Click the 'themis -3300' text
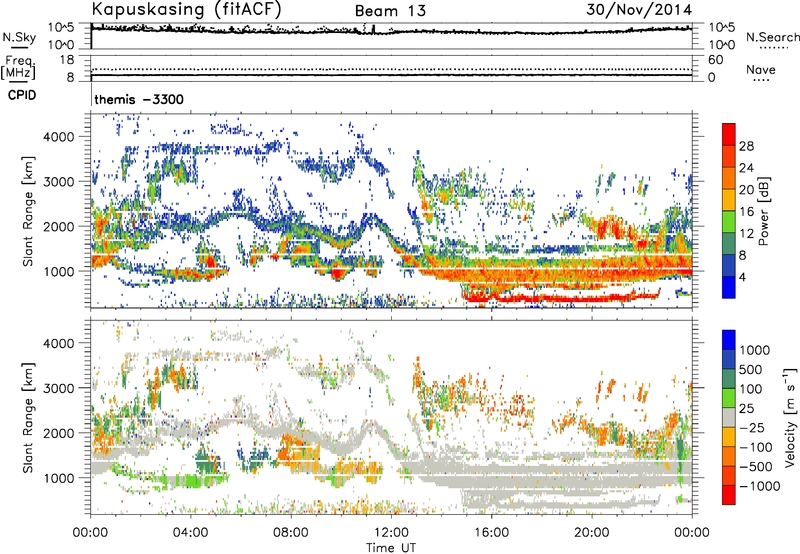The width and height of the screenshot is (800, 554). [x=139, y=99]
